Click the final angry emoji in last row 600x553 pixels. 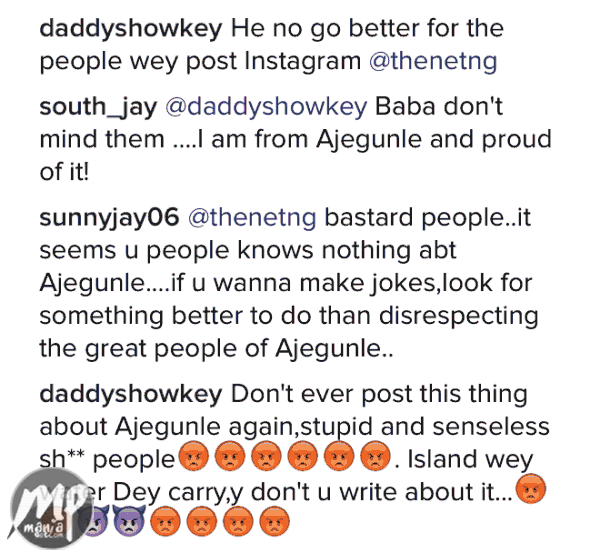[x=274, y=520]
